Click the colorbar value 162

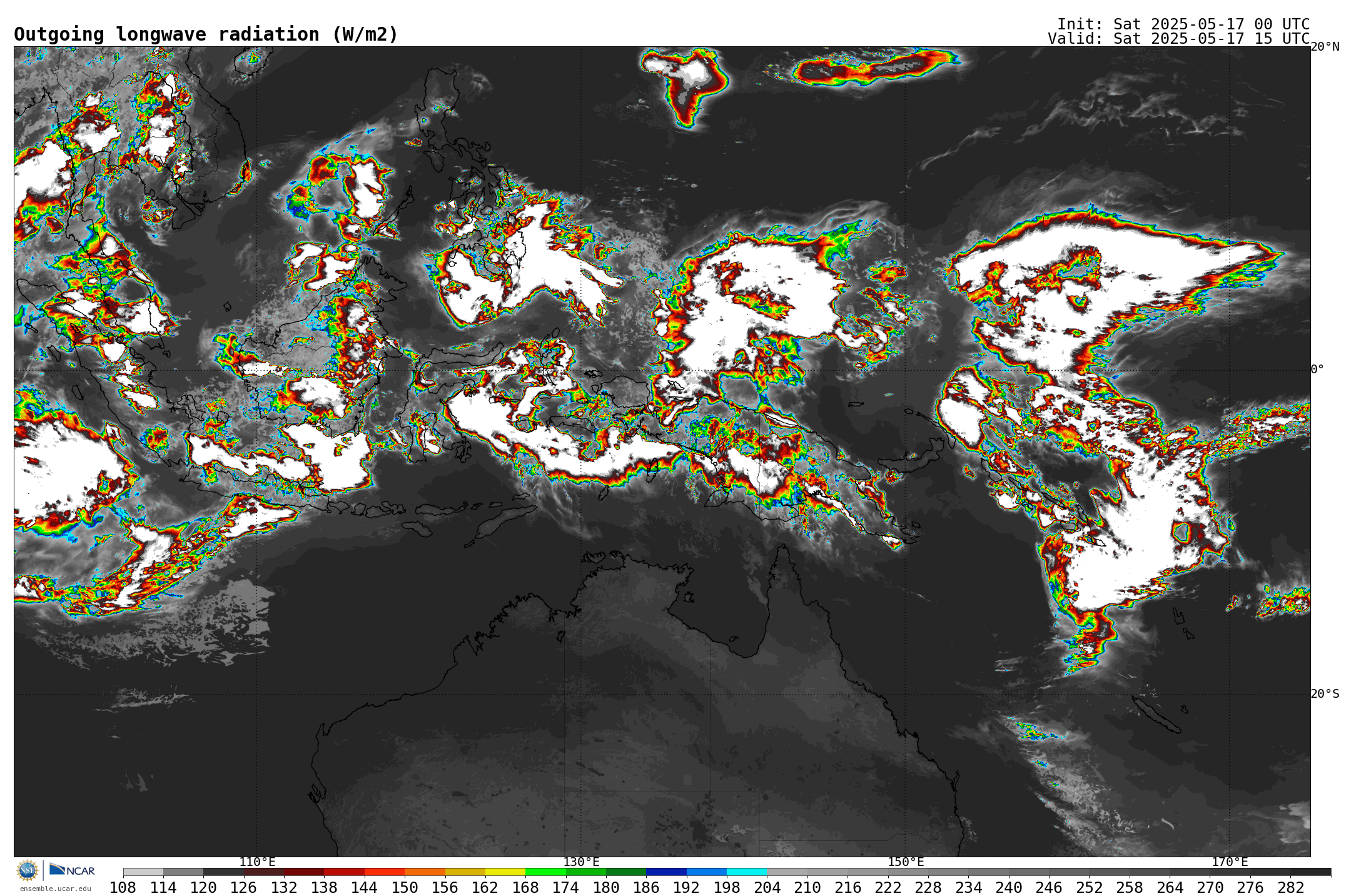485,888
